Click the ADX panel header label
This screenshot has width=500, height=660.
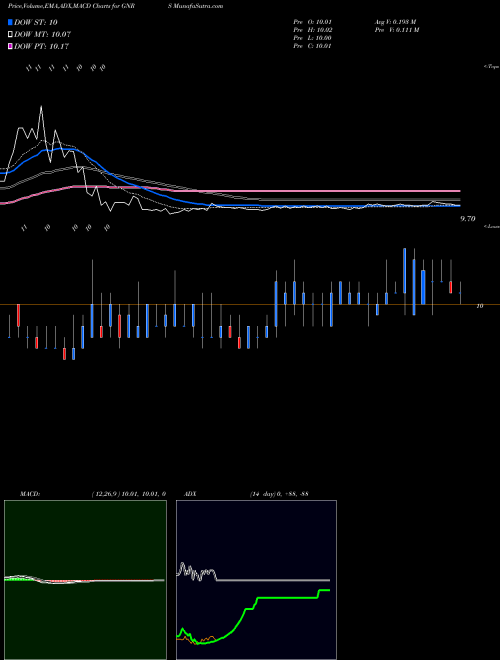[x=190, y=494]
